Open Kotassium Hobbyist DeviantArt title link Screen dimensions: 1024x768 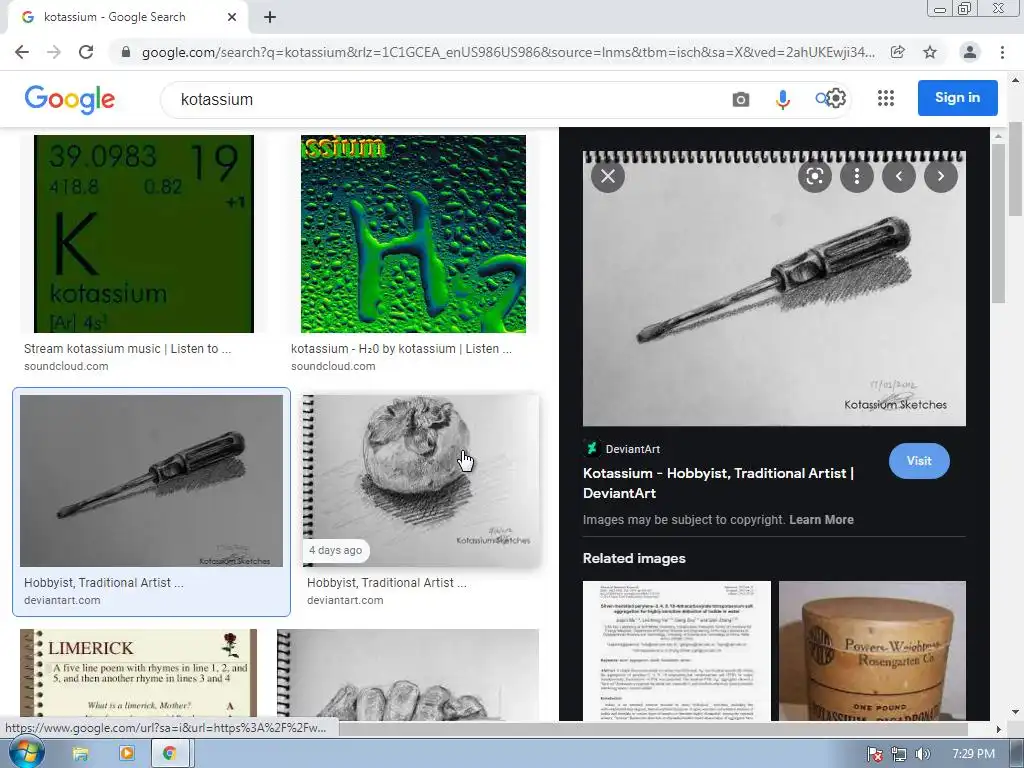pos(718,483)
